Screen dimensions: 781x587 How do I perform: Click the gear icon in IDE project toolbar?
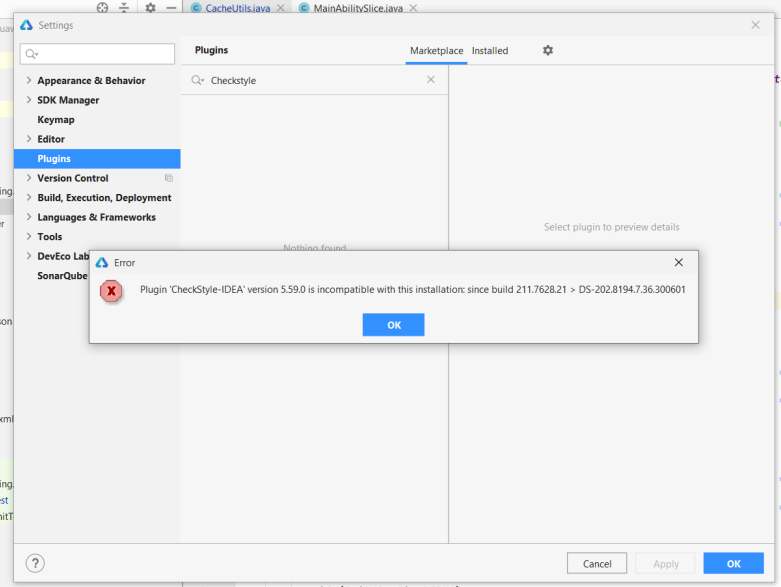[x=150, y=7]
